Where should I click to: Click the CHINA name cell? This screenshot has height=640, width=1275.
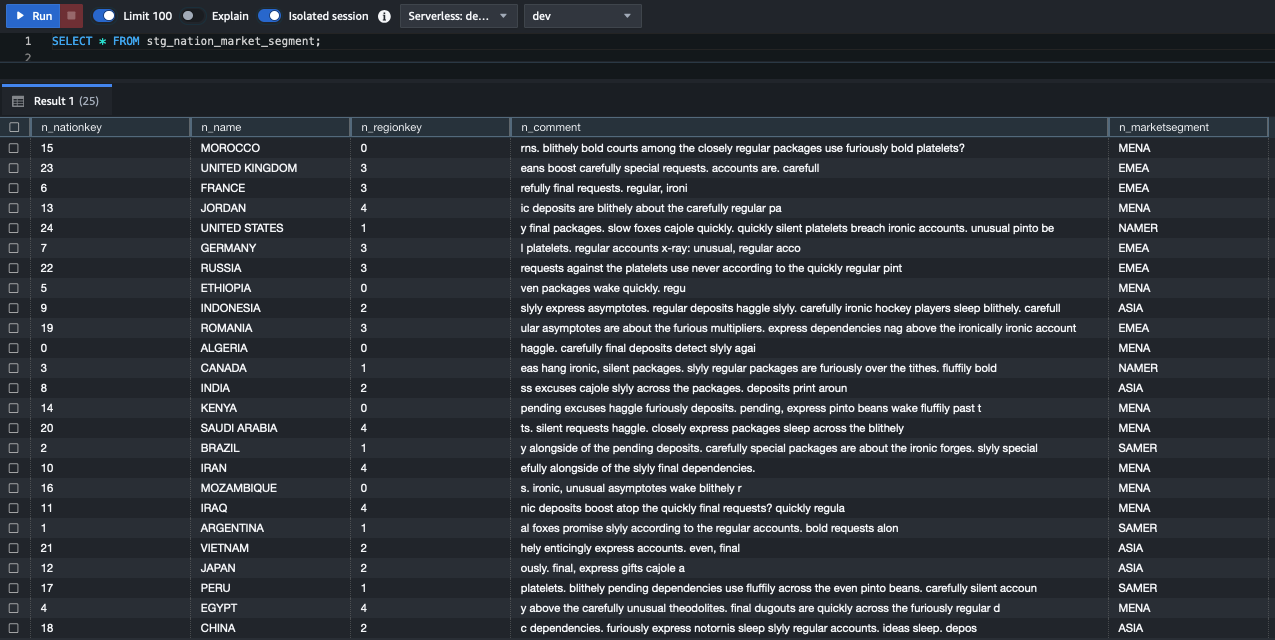[x=270, y=628]
